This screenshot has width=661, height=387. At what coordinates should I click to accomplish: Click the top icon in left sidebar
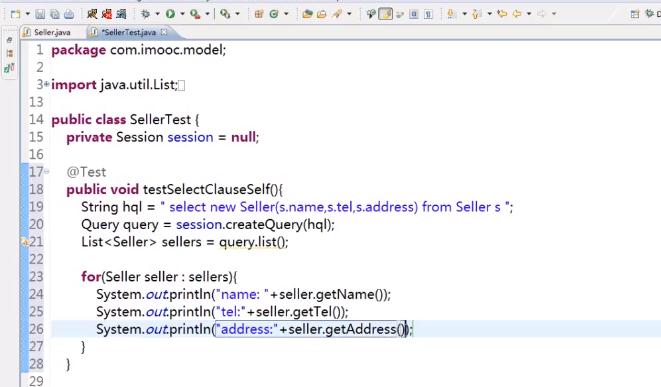click(x=10, y=40)
